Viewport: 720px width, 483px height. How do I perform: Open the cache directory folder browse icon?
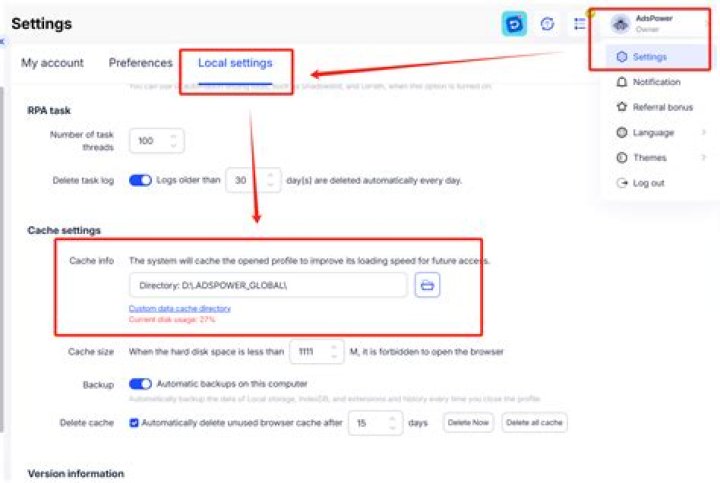[427, 285]
